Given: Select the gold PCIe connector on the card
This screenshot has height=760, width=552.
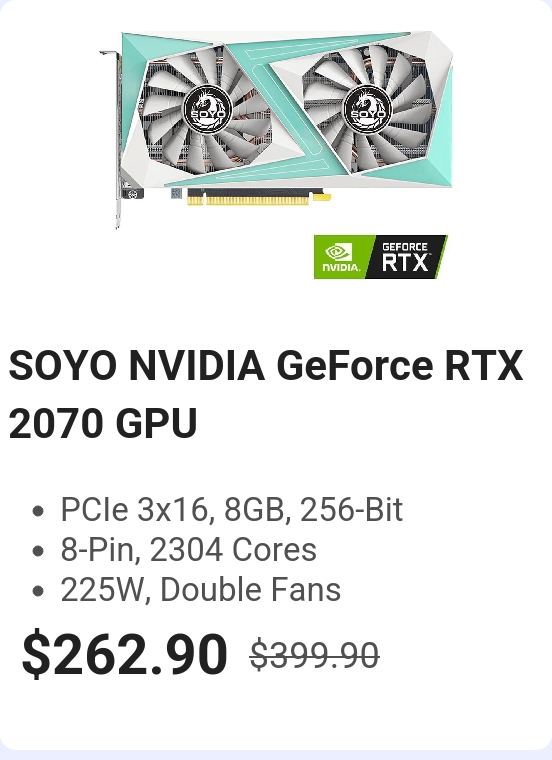Looking at the screenshot, I should point(259,197).
